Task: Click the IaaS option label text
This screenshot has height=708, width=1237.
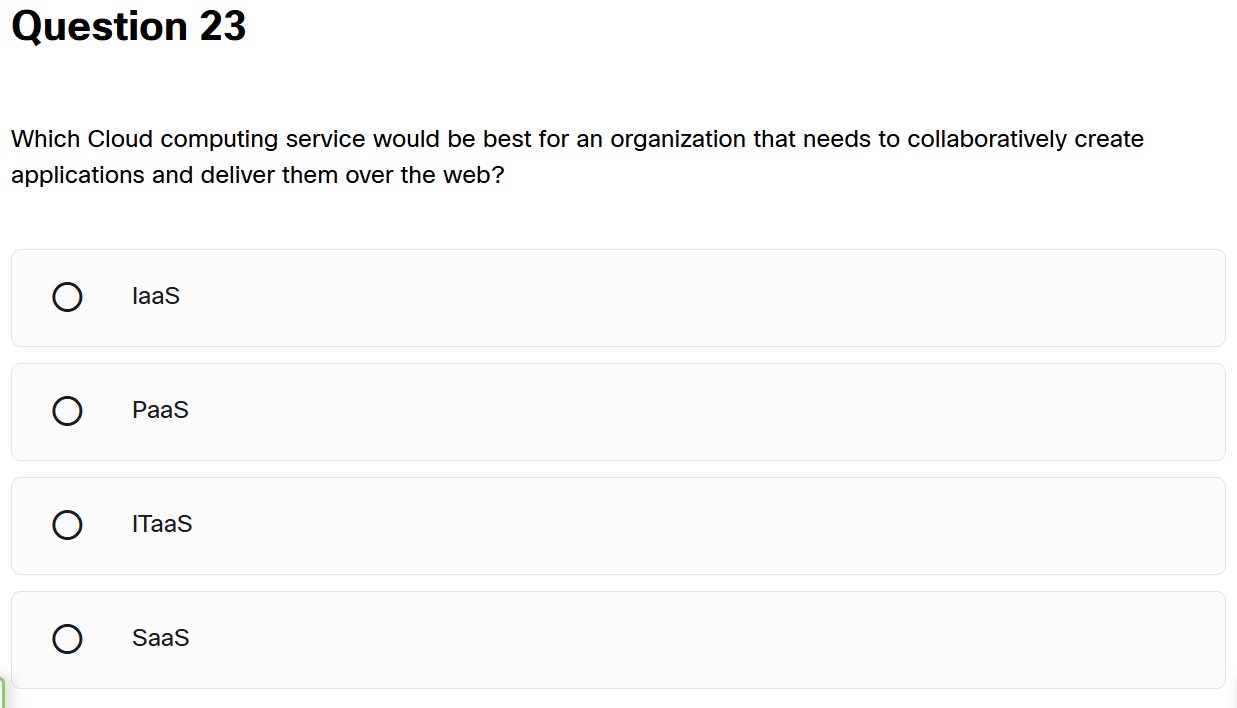Action: pos(155,297)
